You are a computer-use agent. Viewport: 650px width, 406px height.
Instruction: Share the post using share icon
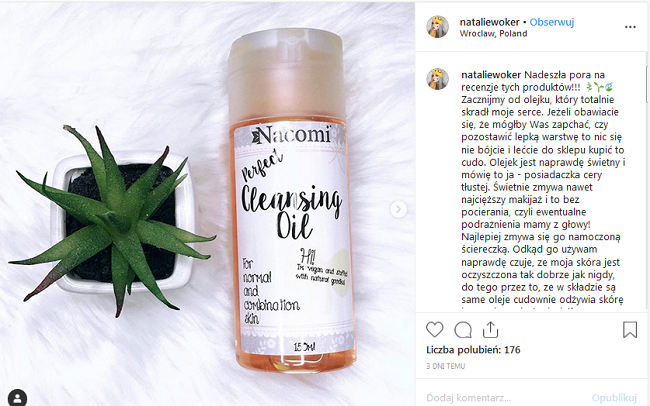click(490, 330)
